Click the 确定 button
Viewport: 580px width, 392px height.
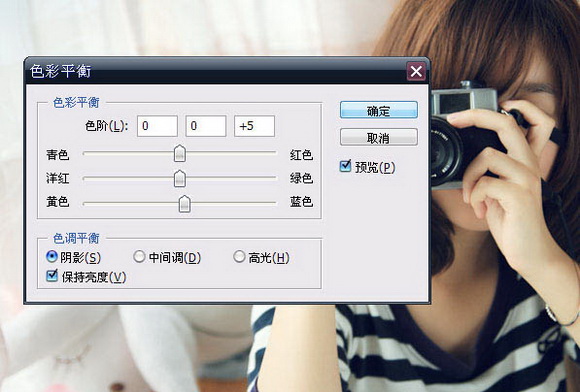tap(379, 110)
